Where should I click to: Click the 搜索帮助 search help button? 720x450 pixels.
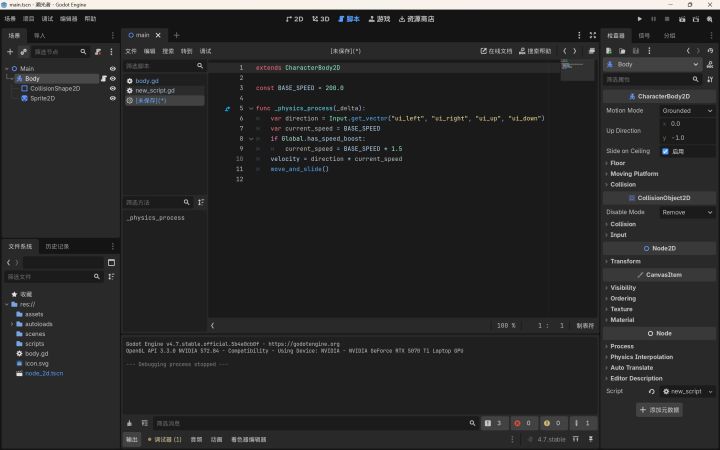(x=535, y=51)
